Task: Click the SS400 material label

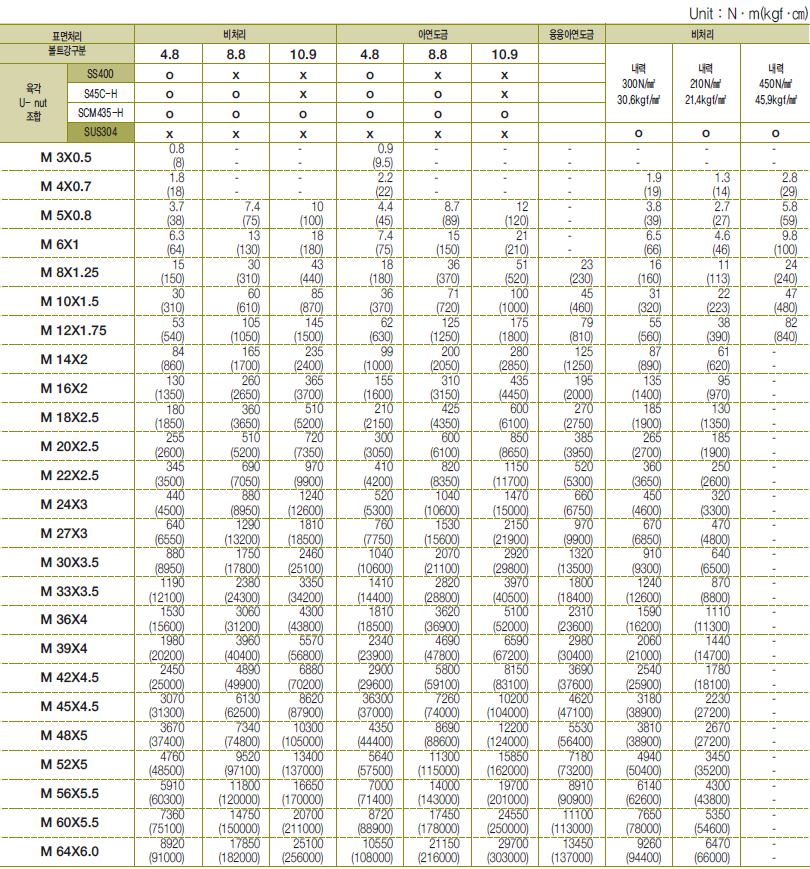Action: pyautogui.click(x=100, y=74)
